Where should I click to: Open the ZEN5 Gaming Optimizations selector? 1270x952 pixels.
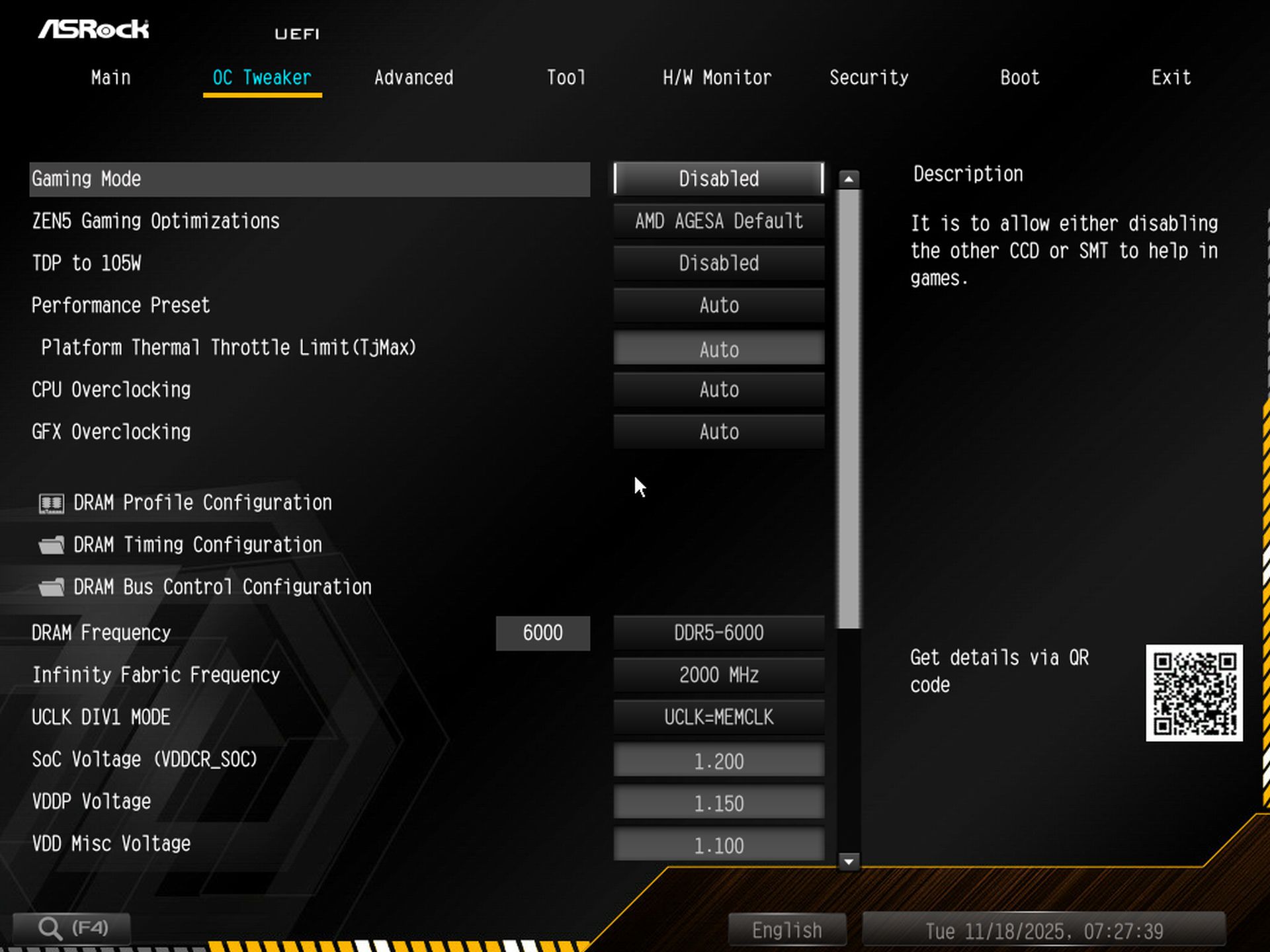coord(718,221)
